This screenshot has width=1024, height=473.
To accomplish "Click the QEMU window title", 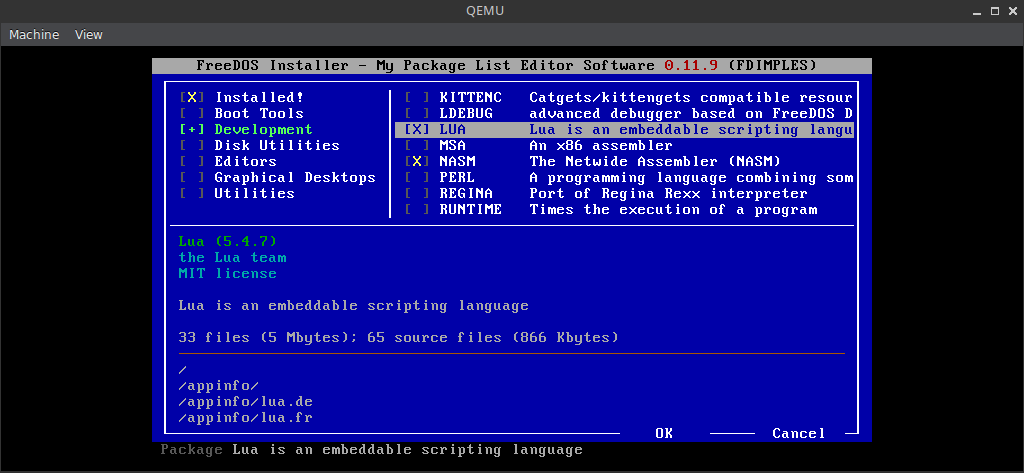I will point(485,11).
